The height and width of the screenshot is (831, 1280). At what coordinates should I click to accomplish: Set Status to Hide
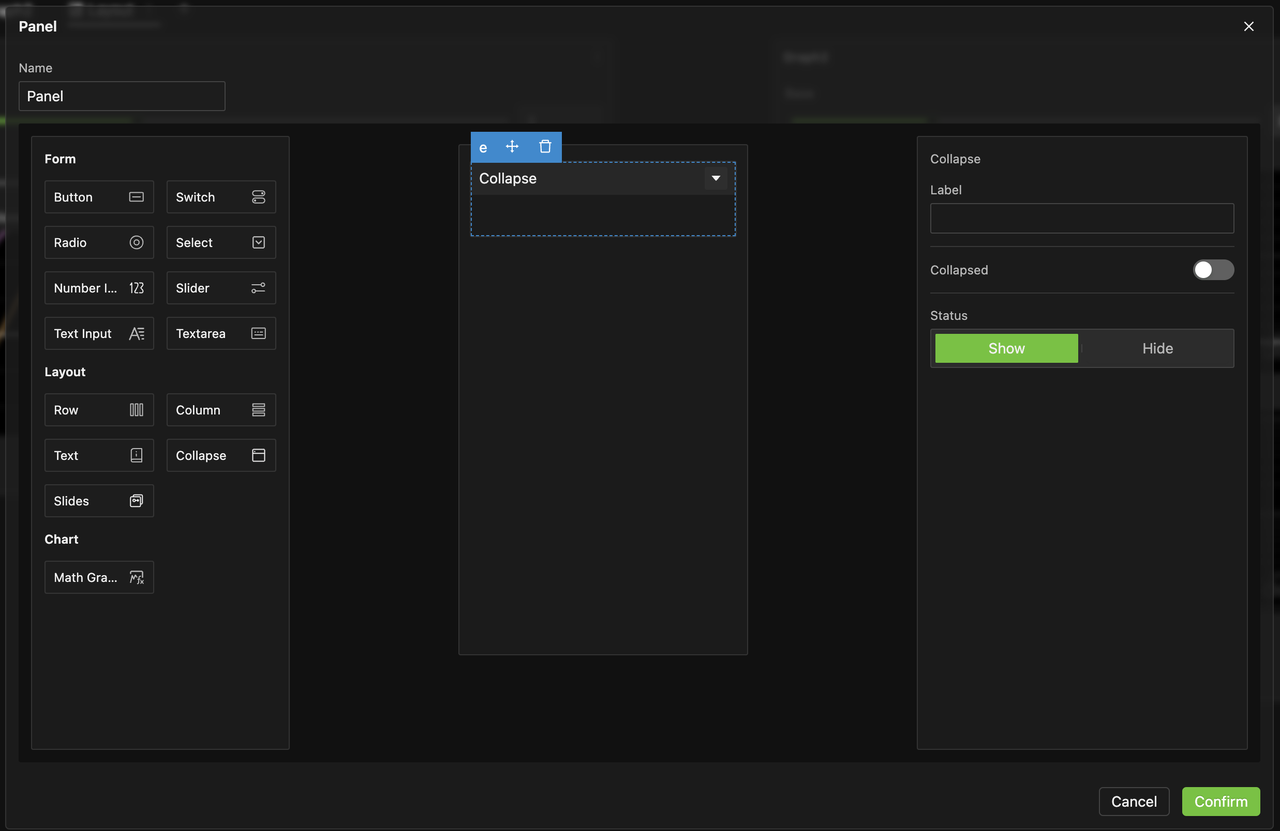click(x=1157, y=349)
